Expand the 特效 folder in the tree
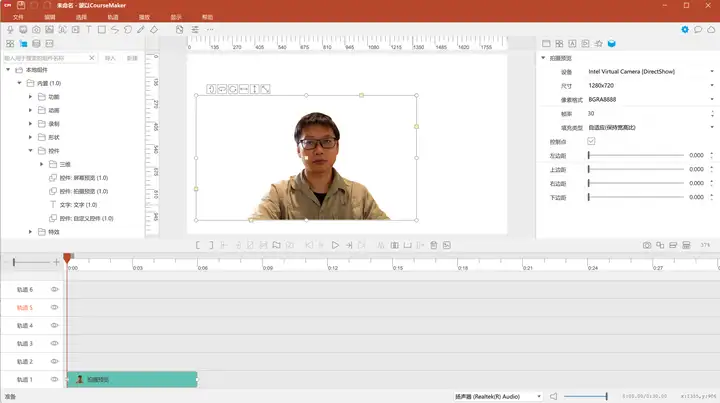 pyautogui.click(x=30, y=232)
